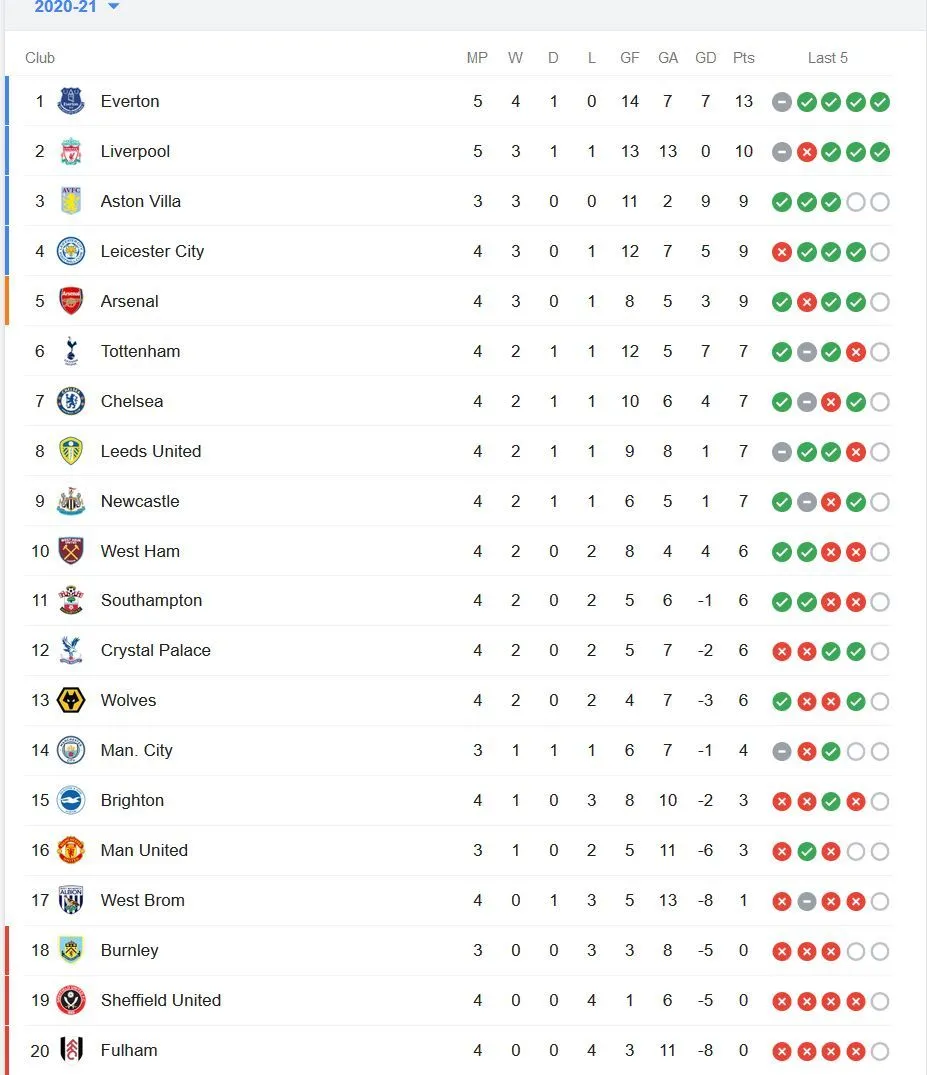This screenshot has width=927, height=1075.
Task: Select the Wolves club badge
Action: coord(70,701)
